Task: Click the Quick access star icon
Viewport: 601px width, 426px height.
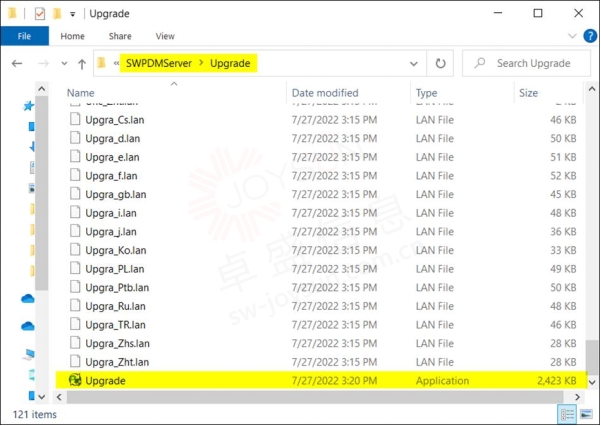Action: point(29,106)
